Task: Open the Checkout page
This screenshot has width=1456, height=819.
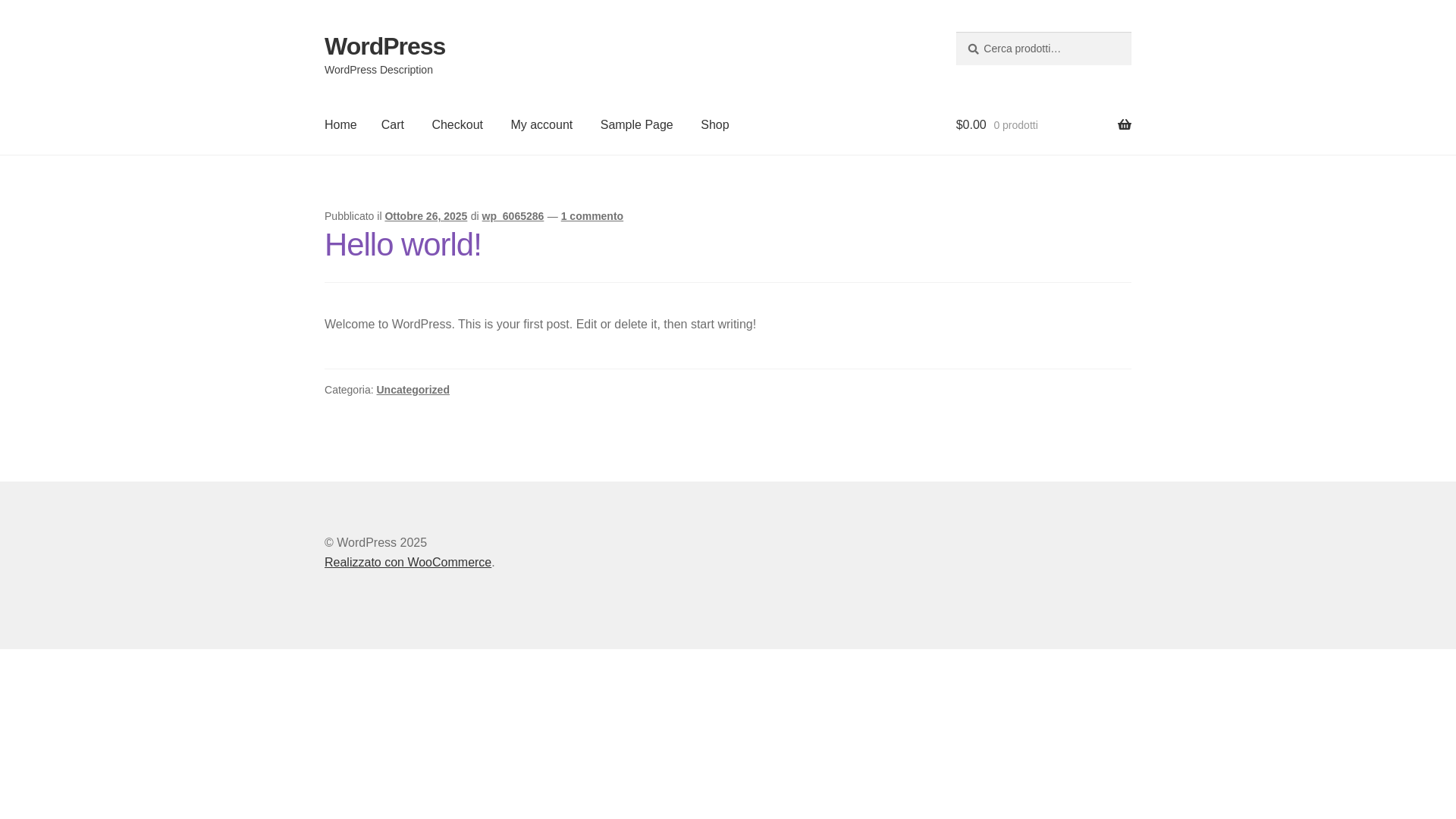Action: tap(457, 125)
